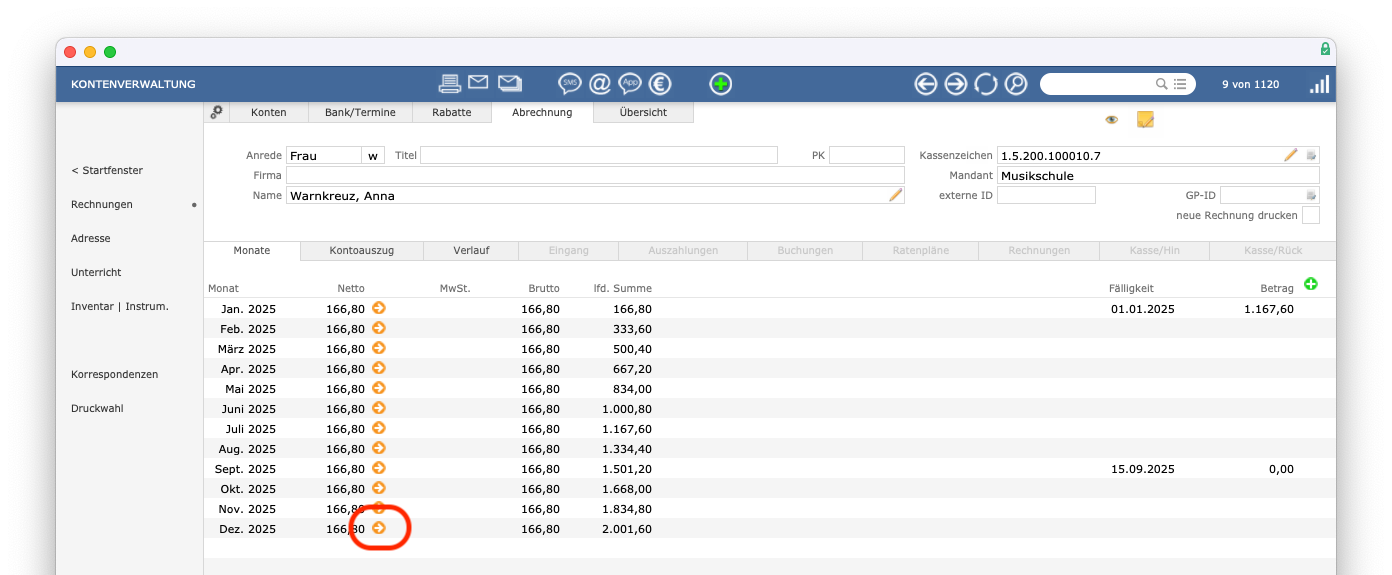The width and height of the screenshot is (1392, 575).
Task: Add new record with green plus in toolbar
Action: click(720, 84)
